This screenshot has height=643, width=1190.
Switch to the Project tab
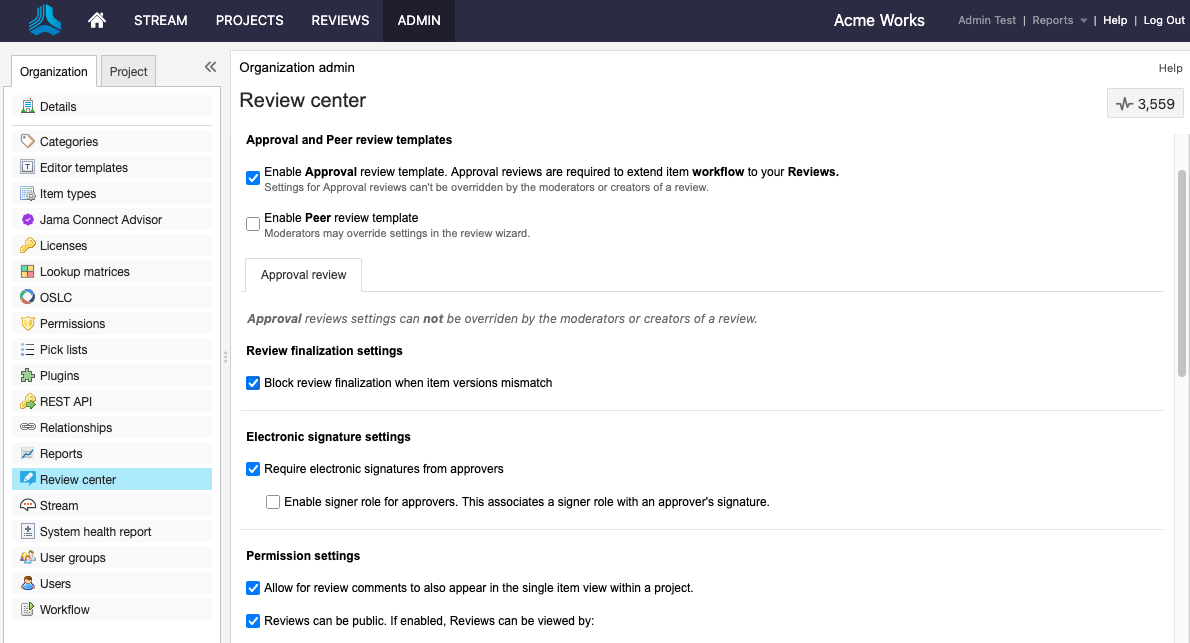128,71
